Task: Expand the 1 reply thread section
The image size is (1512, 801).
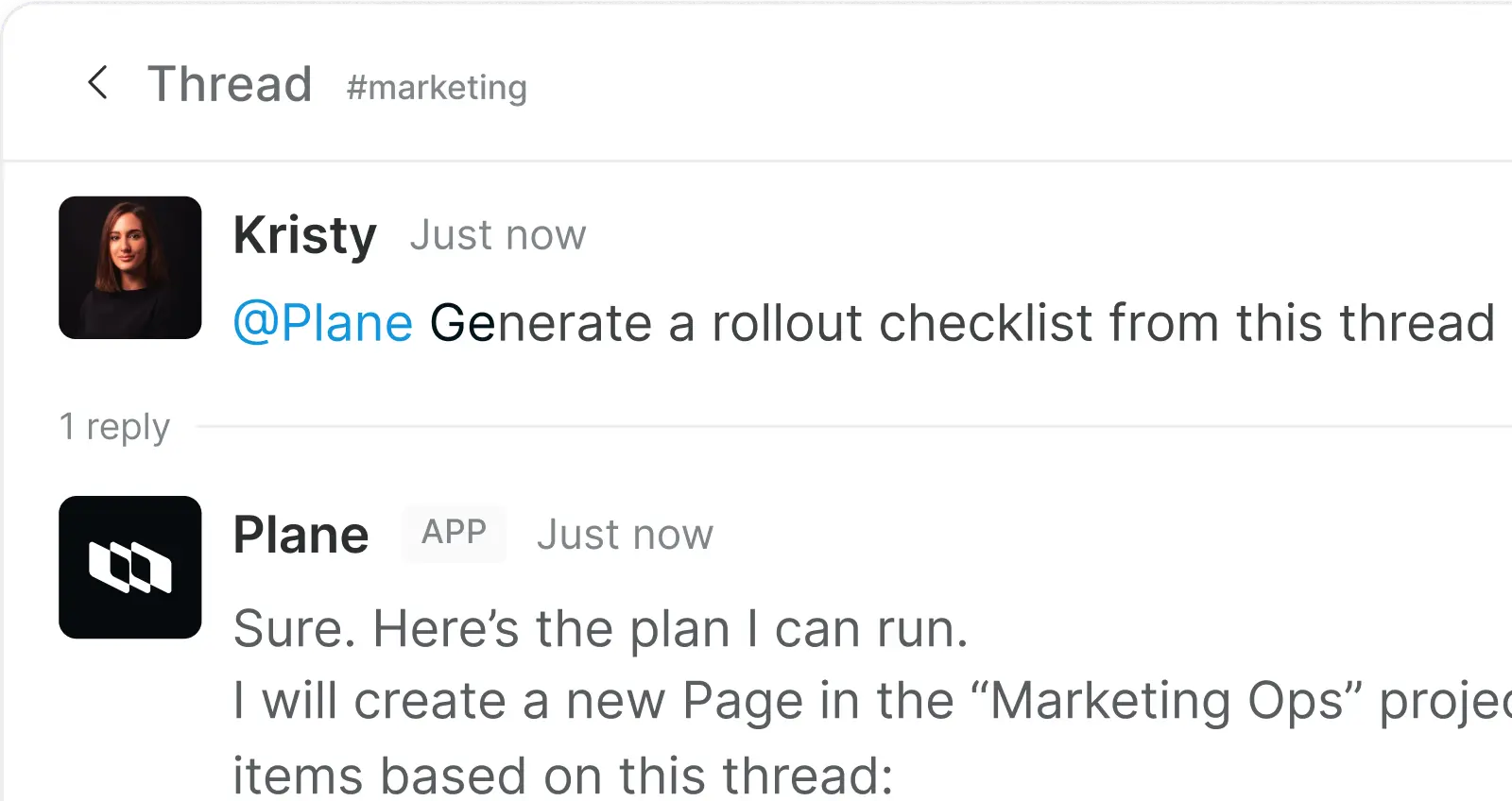Action: (x=115, y=427)
